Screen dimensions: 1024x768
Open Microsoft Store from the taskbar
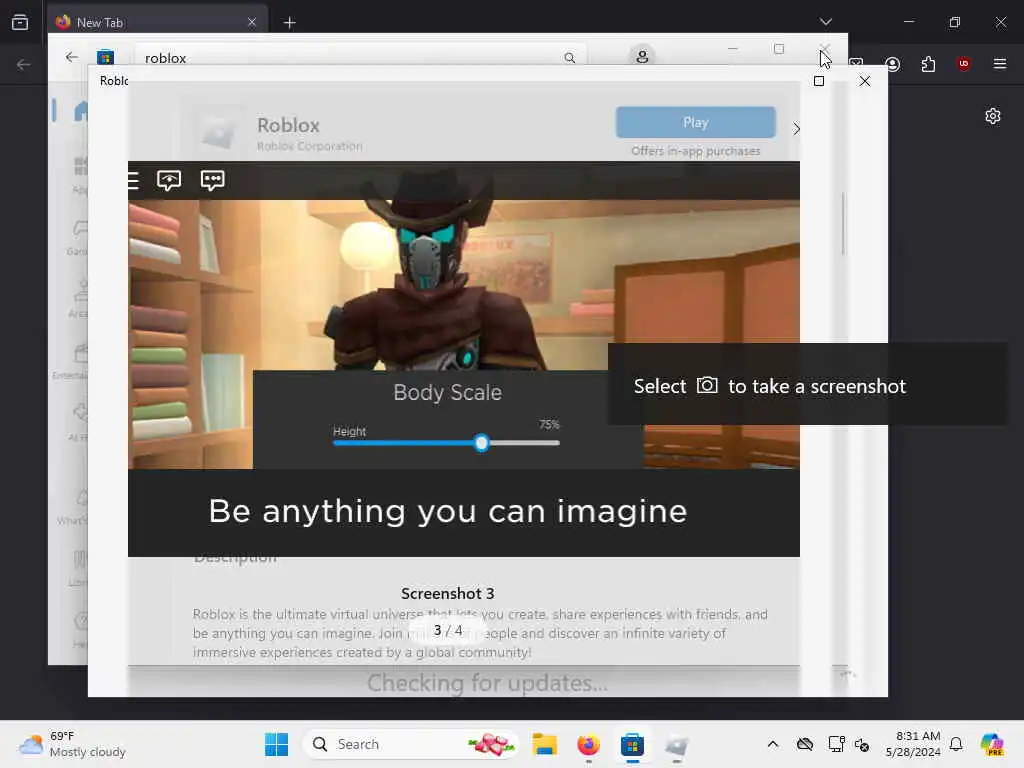632,744
